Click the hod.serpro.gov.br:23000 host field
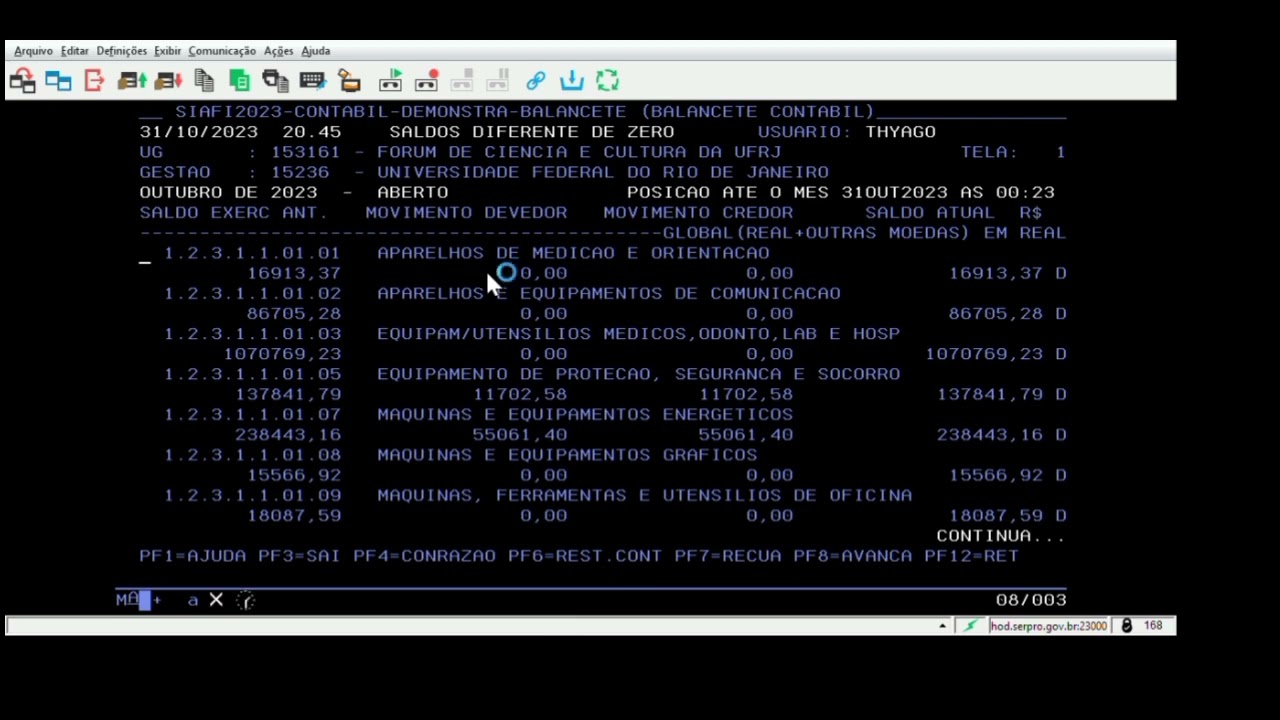 (1048, 626)
